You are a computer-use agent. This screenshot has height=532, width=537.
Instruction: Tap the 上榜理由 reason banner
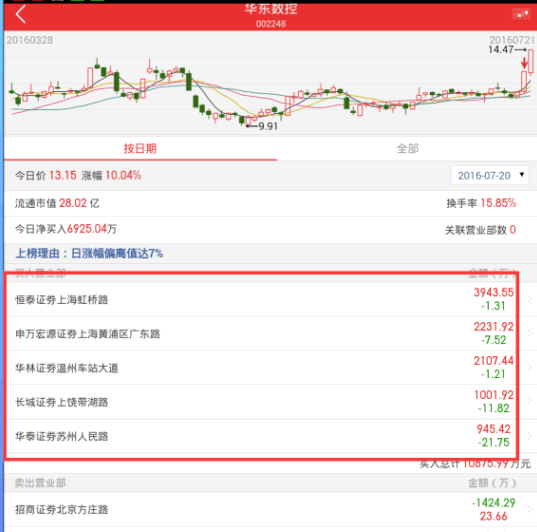[x=89, y=253]
